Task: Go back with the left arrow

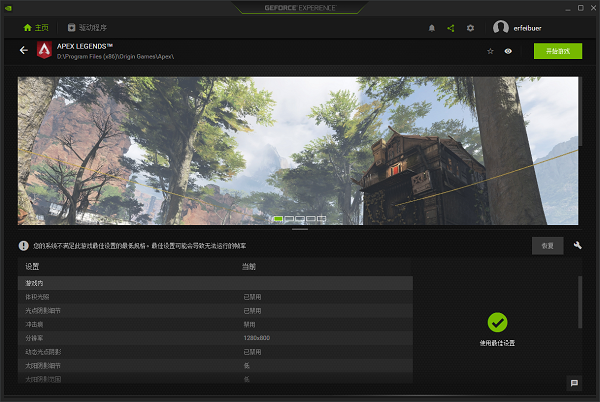Action: pos(24,50)
